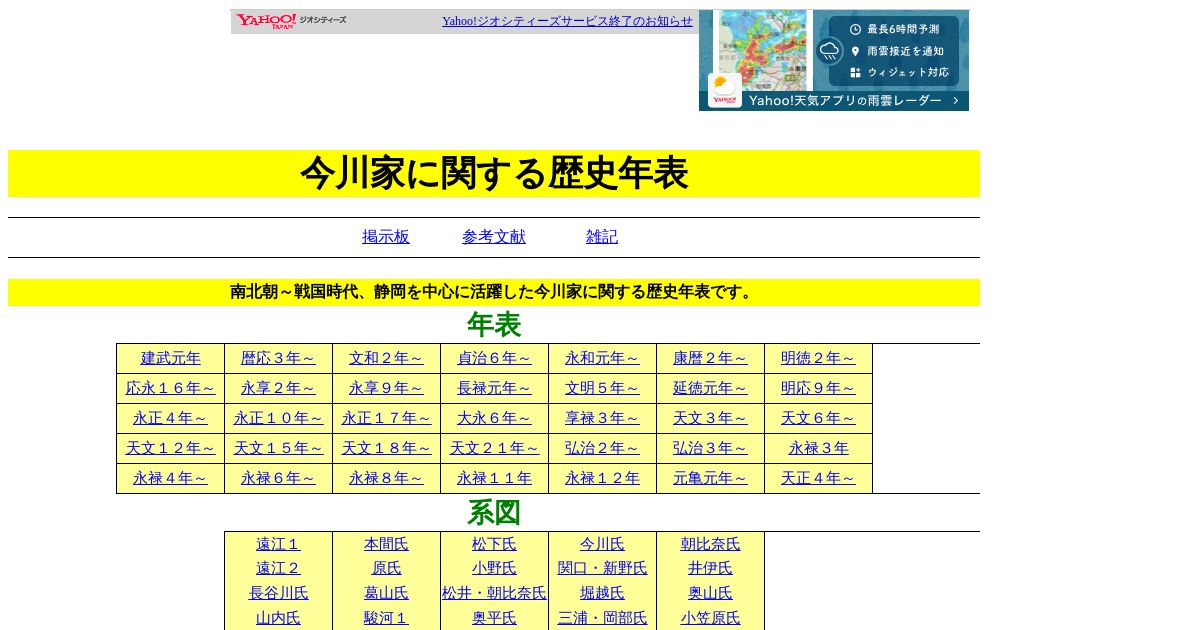Open the 堀越氏 genealogy link
The width and height of the screenshot is (1200, 630).
pos(603,593)
